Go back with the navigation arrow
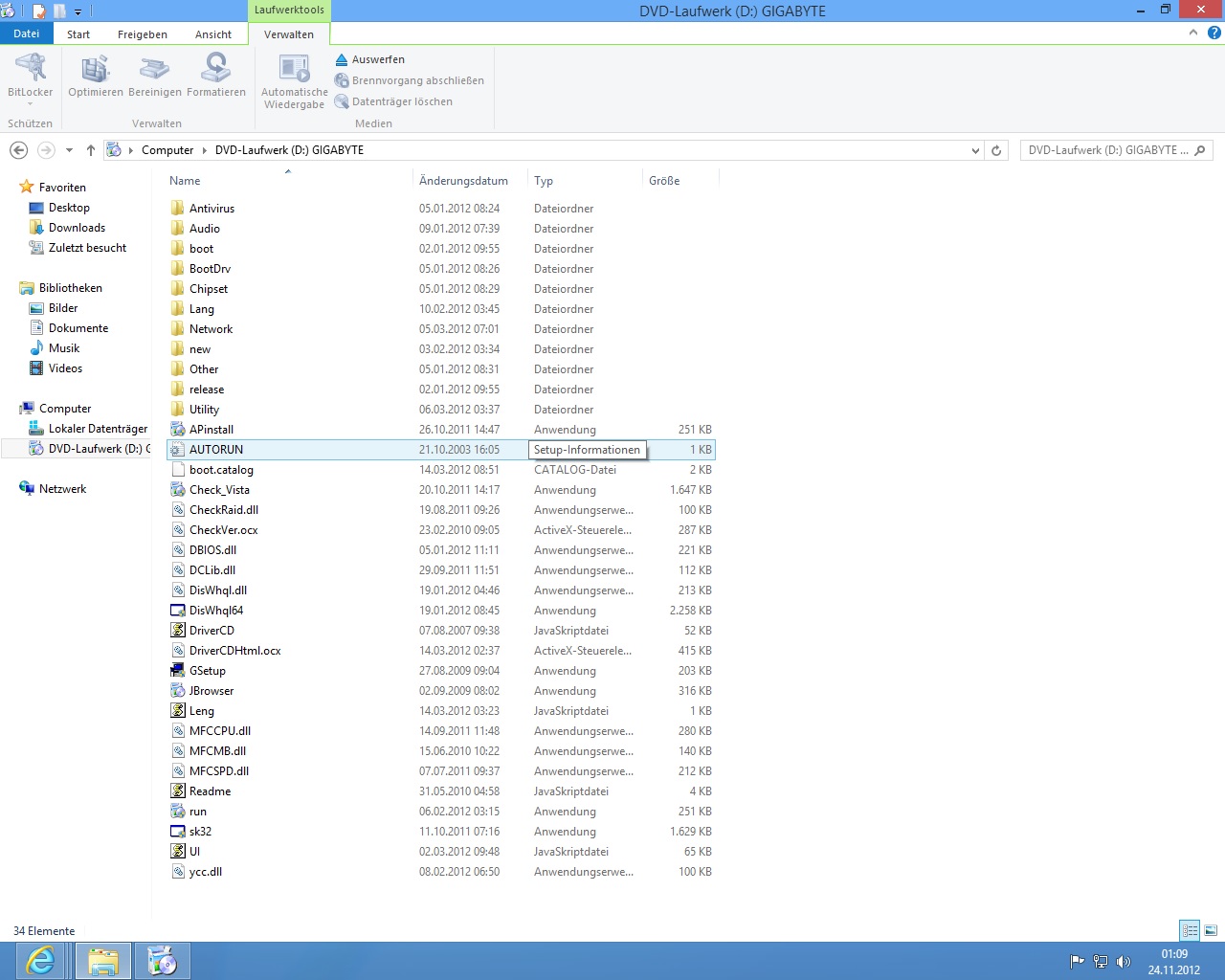 [x=18, y=150]
